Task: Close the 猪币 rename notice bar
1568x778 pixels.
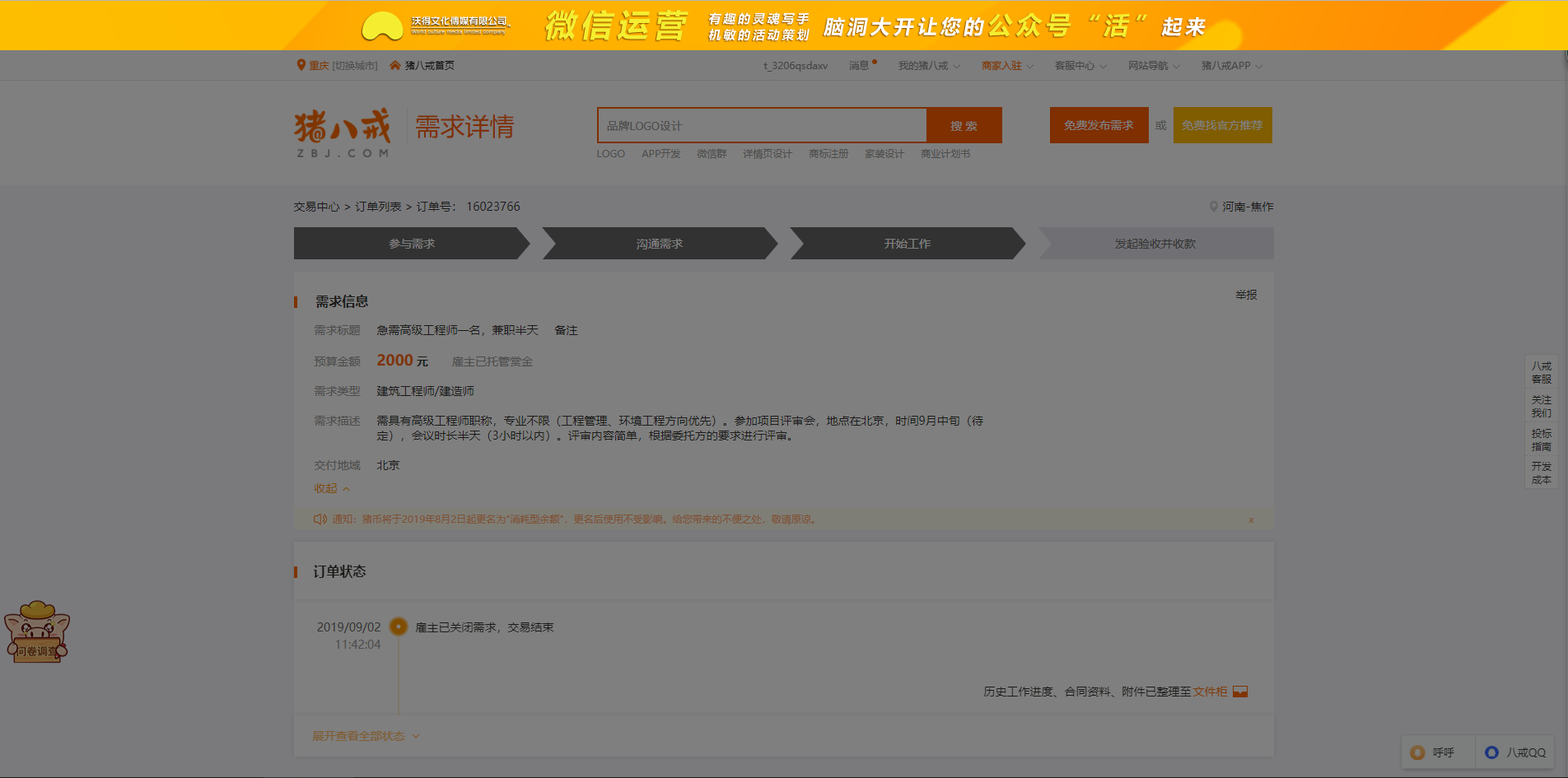Action: coord(1251,520)
